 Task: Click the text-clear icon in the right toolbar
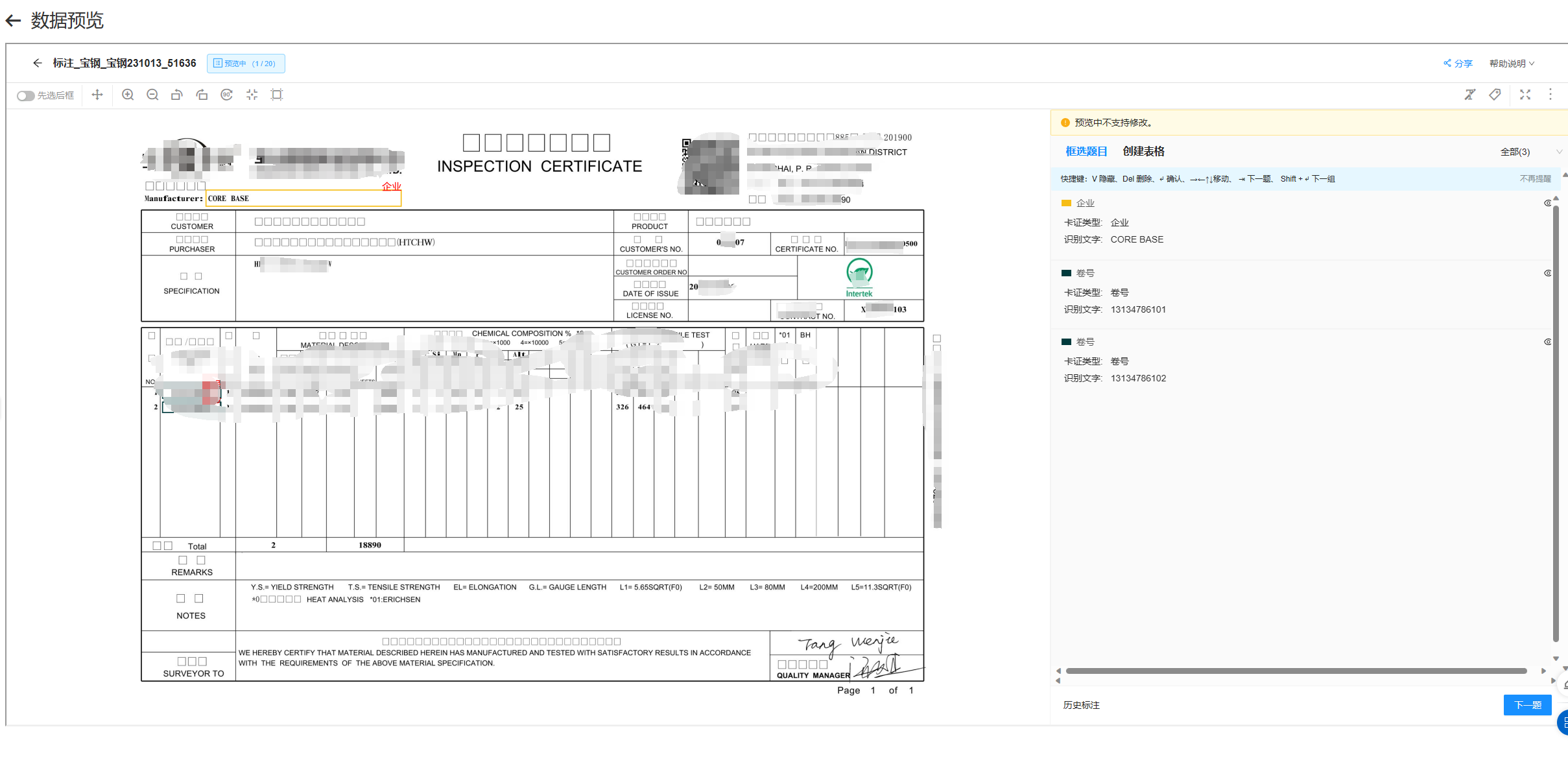pos(1469,95)
